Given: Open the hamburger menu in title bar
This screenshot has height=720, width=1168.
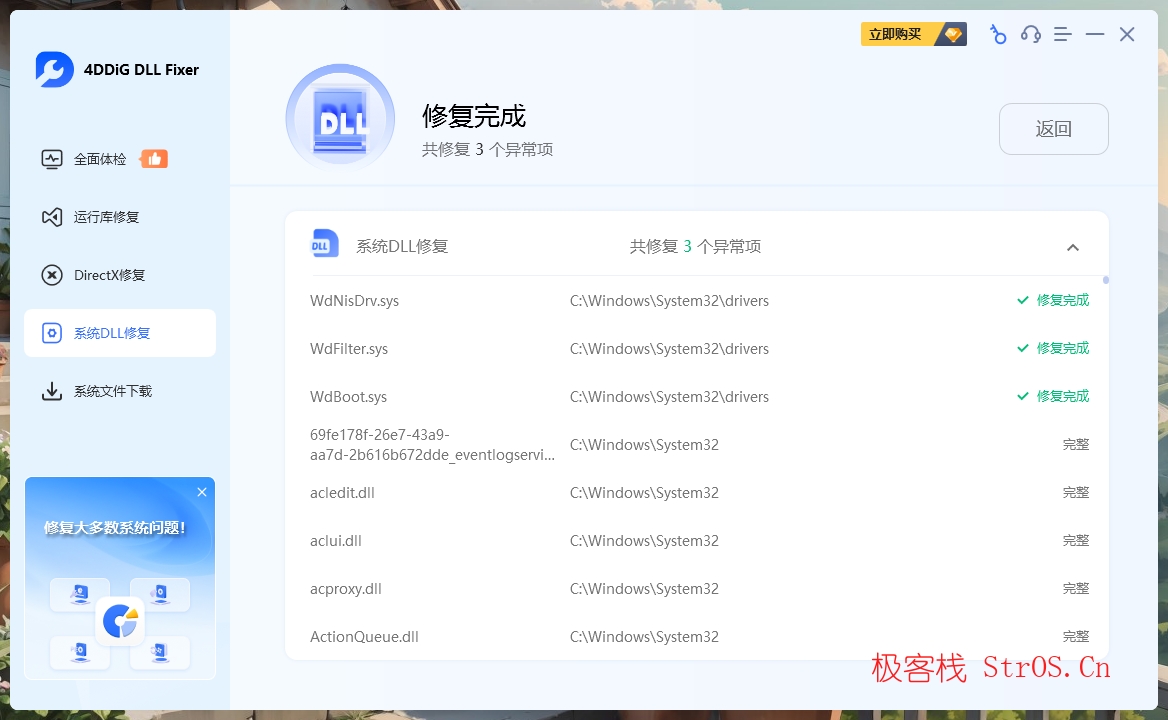Looking at the screenshot, I should click(x=1062, y=34).
